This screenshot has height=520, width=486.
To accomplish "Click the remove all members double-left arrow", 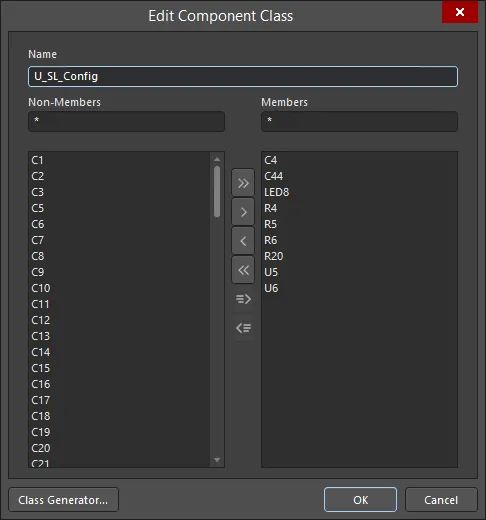I will [243, 270].
